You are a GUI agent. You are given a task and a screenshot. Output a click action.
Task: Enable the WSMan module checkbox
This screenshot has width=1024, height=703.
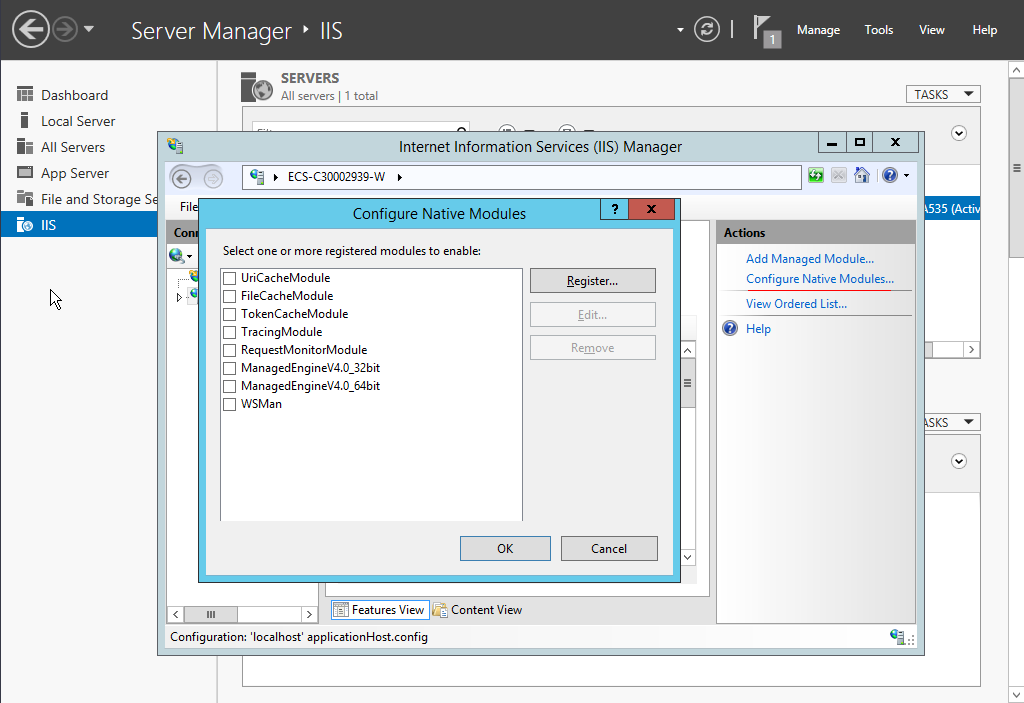click(229, 404)
